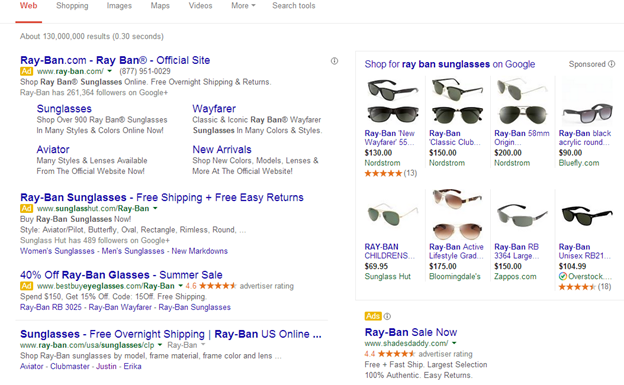Click Classic Clubmaster sunglasses product image
This screenshot has height=385, width=624.
[458, 101]
